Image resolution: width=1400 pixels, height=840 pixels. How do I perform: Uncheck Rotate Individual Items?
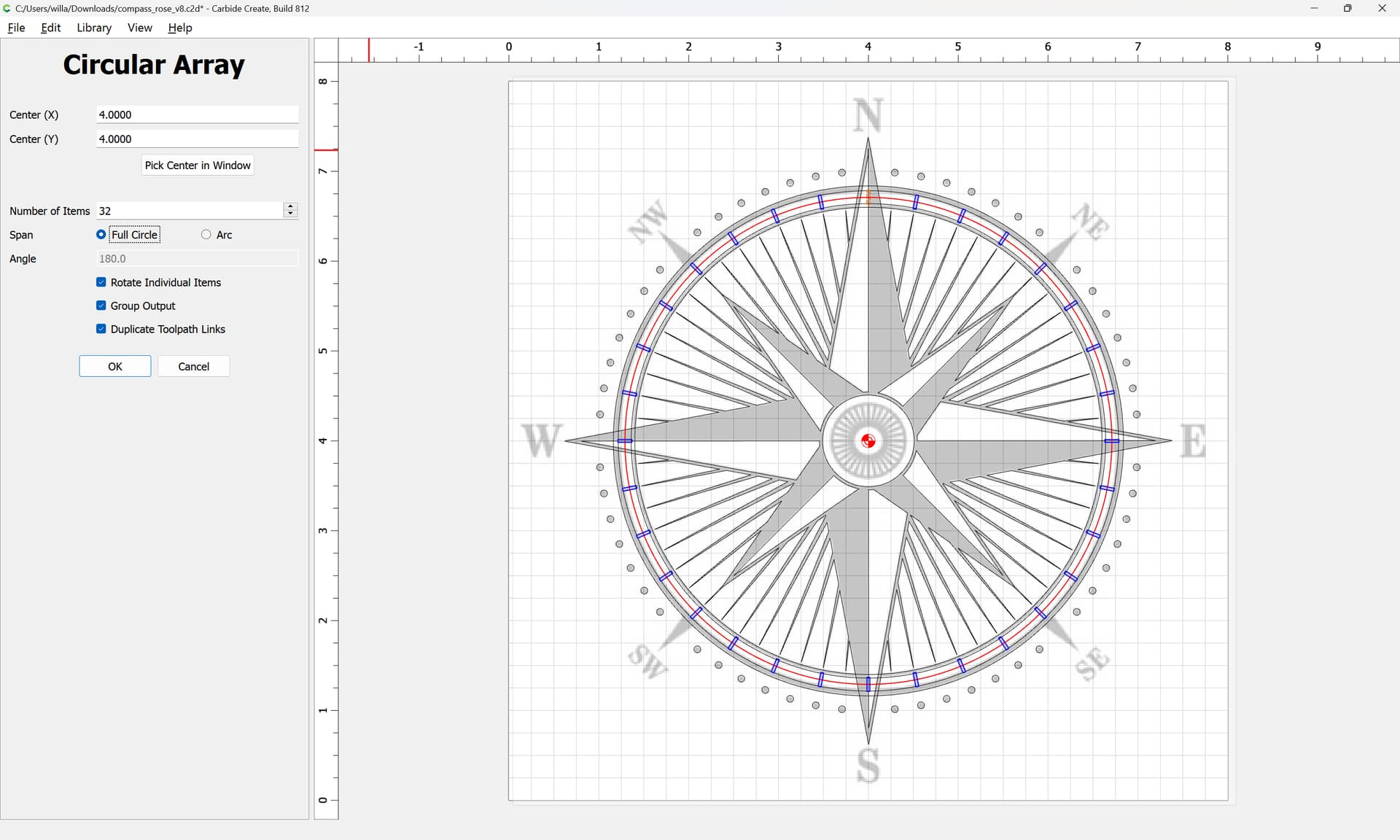point(101,282)
